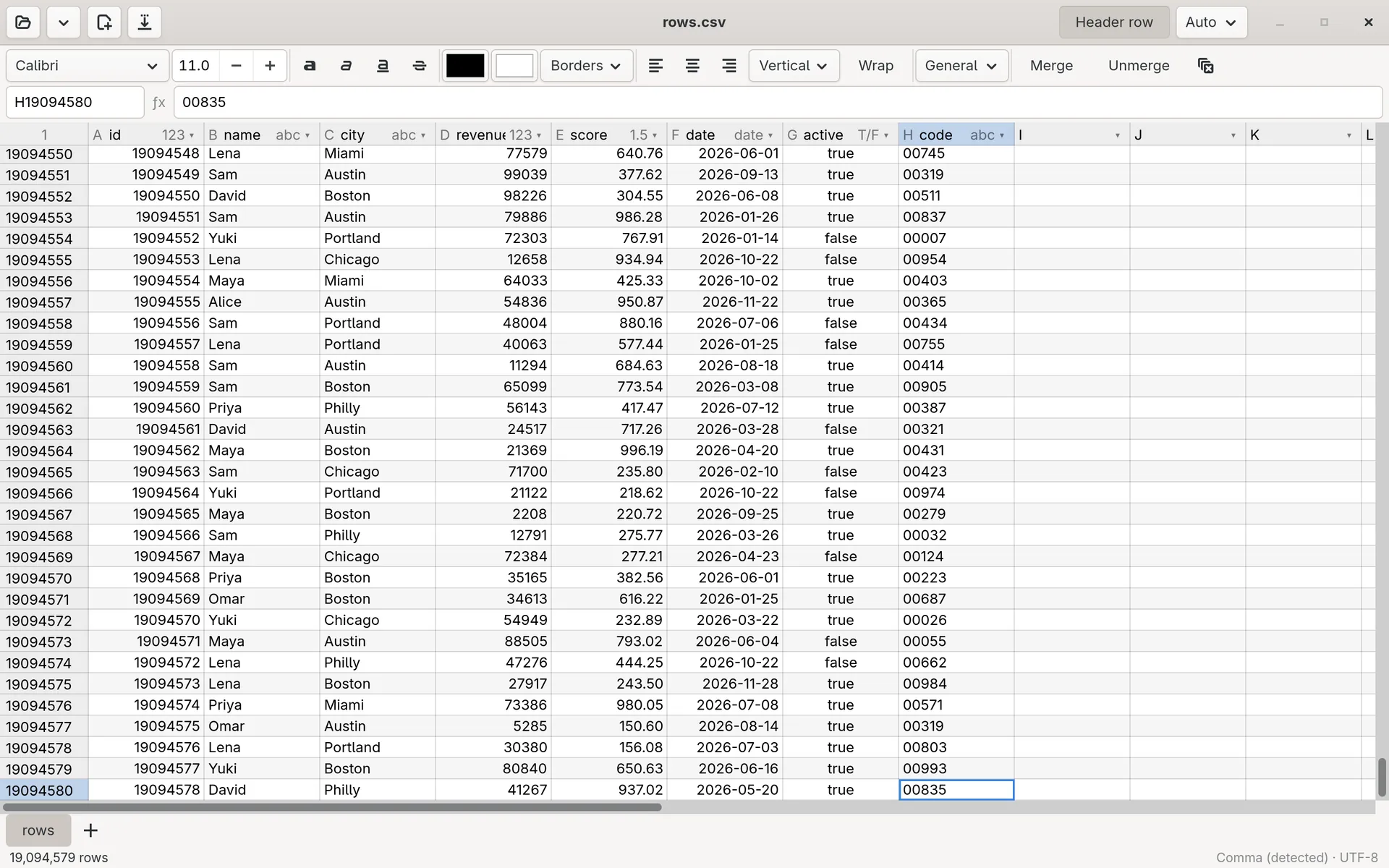
Task: Open the Calibri font dropdown
Action: pyautogui.click(x=88, y=66)
